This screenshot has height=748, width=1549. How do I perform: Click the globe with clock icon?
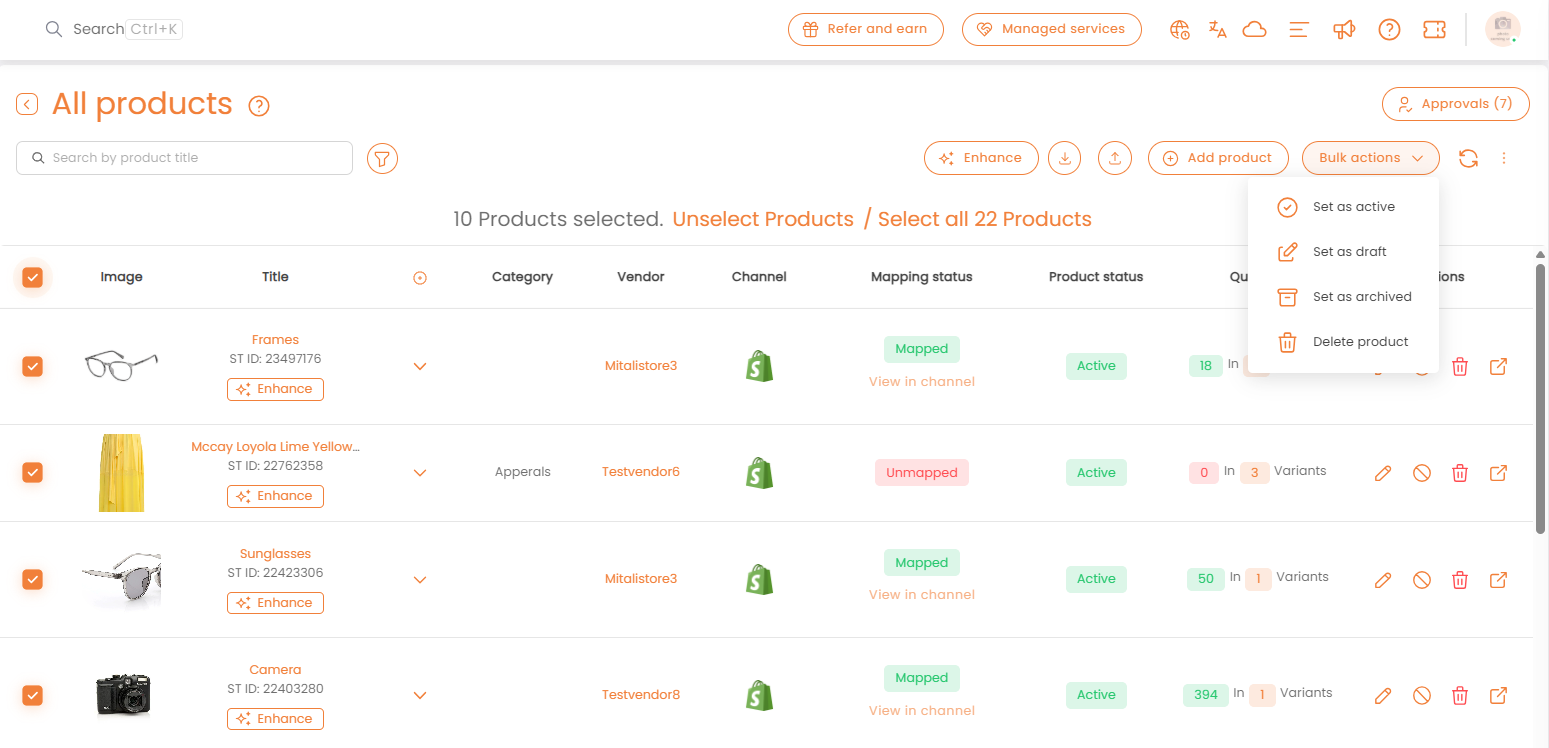pos(1180,29)
